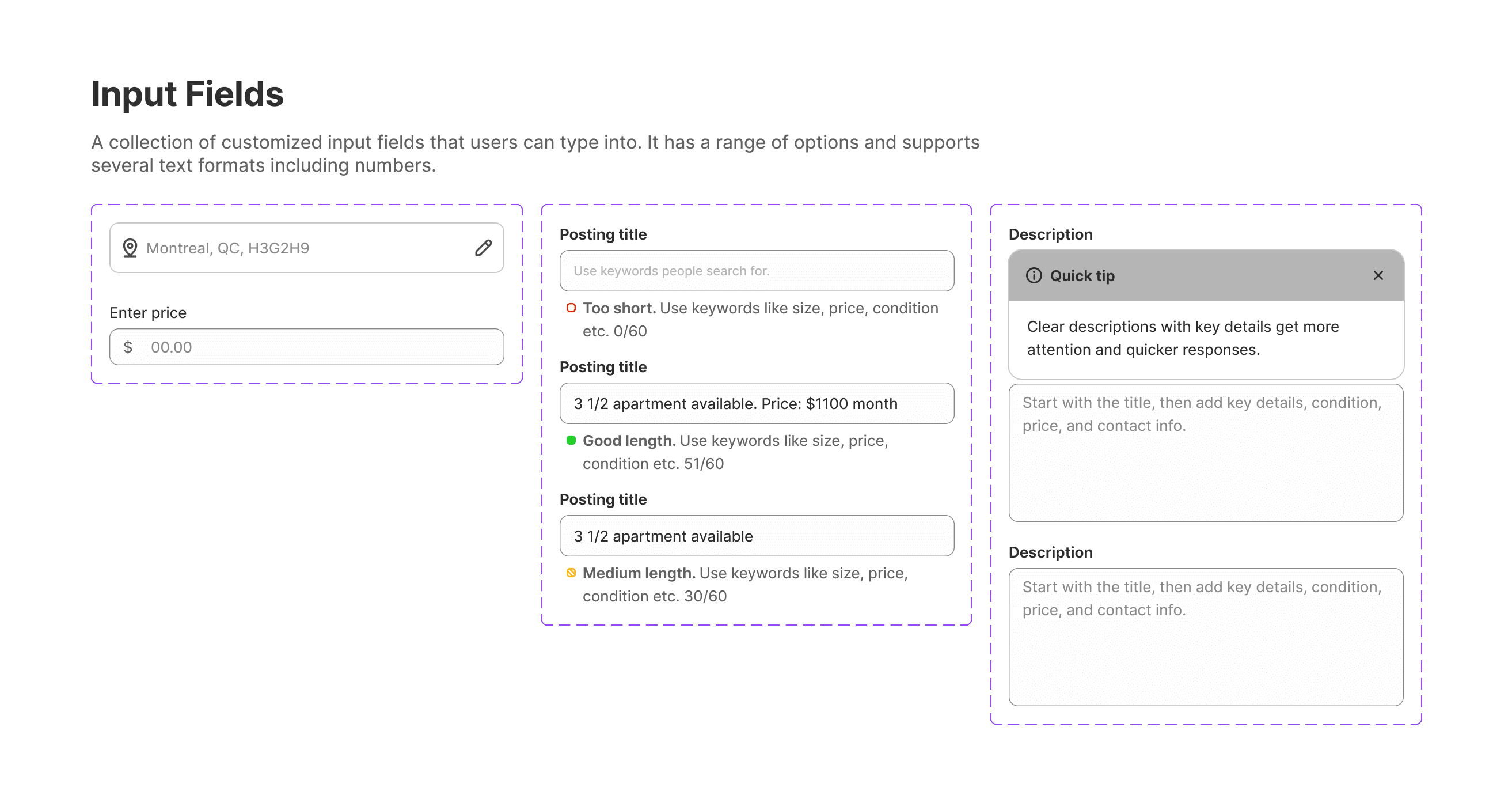The width and height of the screenshot is (1512, 795).
Task: Click the Enter price label
Action: point(148,312)
